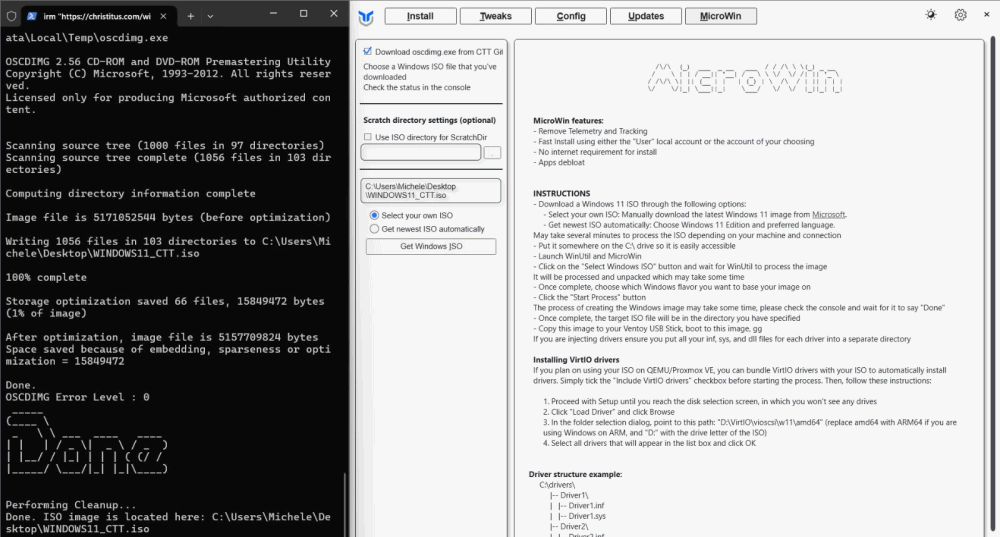Click the '- Apps debloat' line
This screenshot has width=1000, height=537.
559,162
